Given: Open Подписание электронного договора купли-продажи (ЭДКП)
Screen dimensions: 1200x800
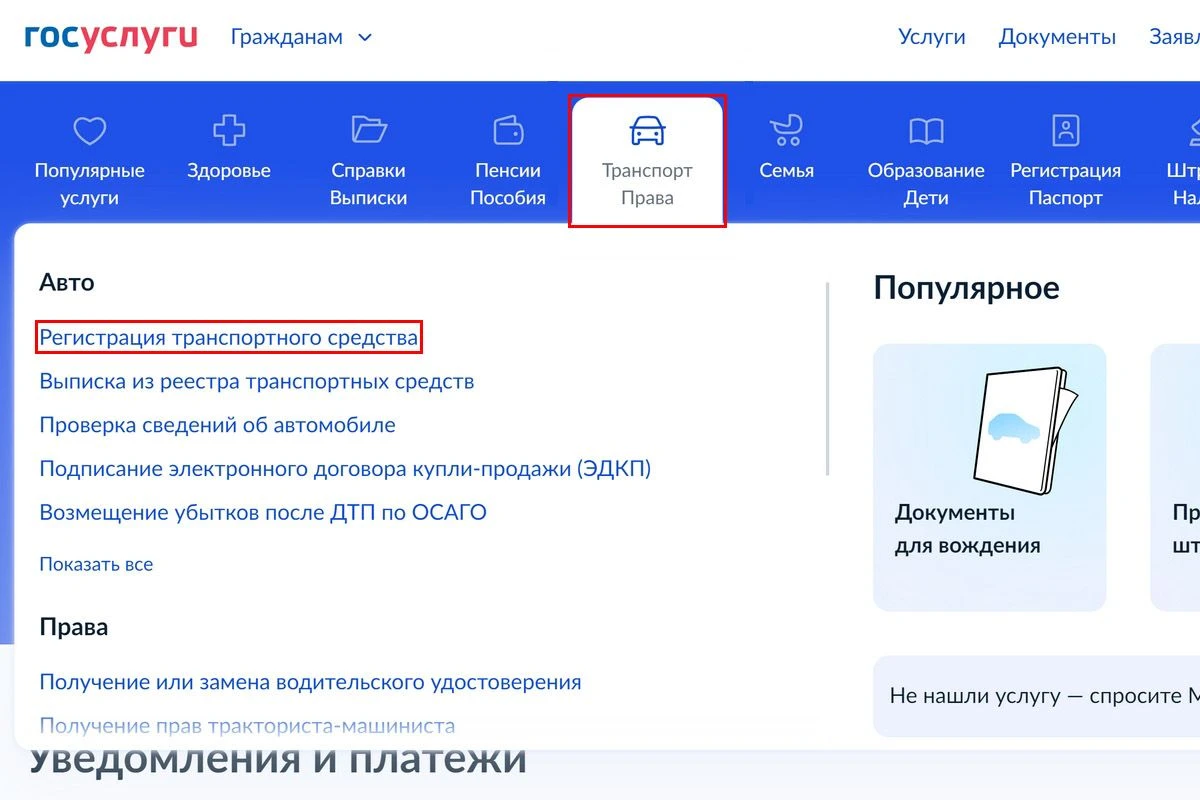Looking at the screenshot, I should [345, 468].
